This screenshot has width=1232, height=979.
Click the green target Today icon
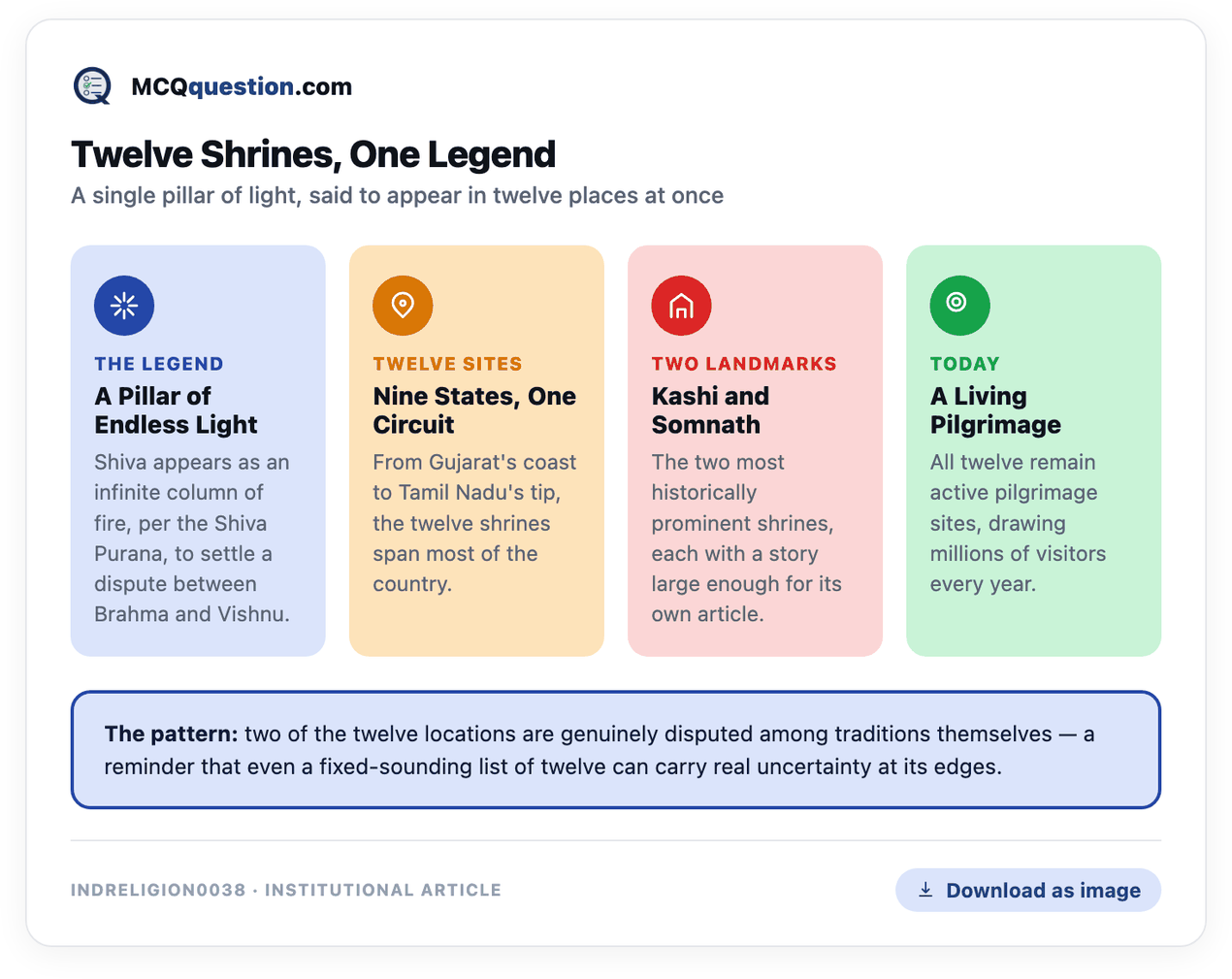click(959, 306)
